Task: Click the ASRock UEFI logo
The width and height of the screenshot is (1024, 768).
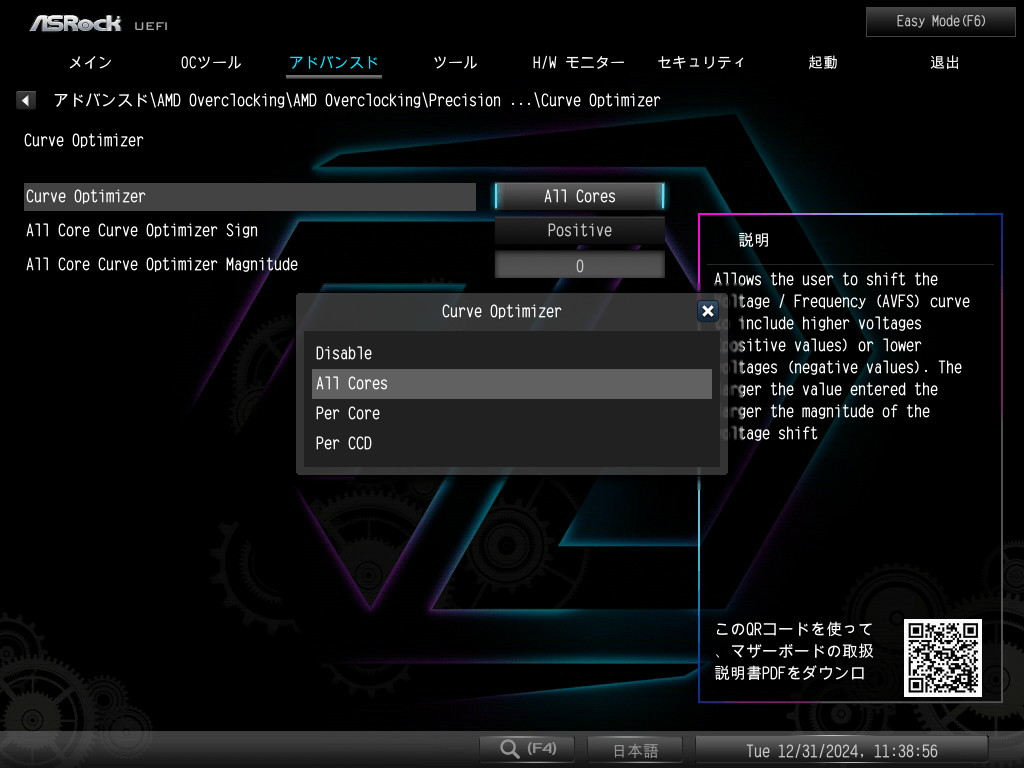Action: 99,24
